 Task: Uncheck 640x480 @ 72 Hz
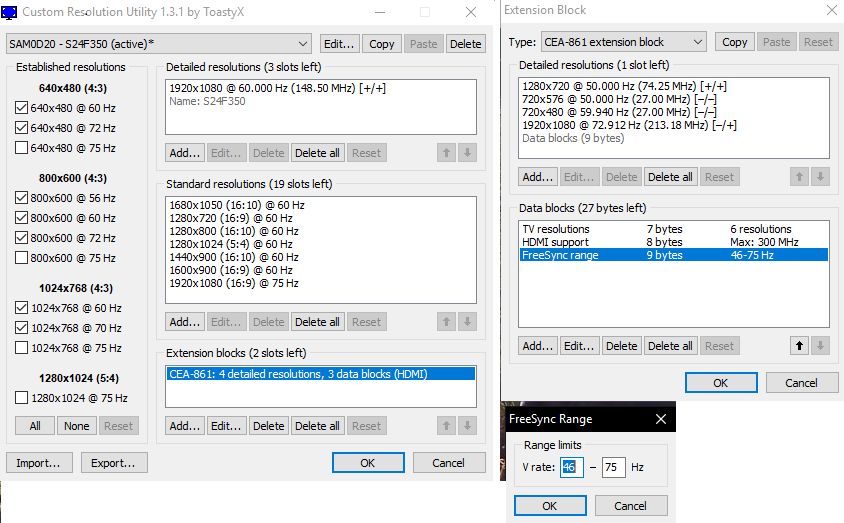point(21,128)
